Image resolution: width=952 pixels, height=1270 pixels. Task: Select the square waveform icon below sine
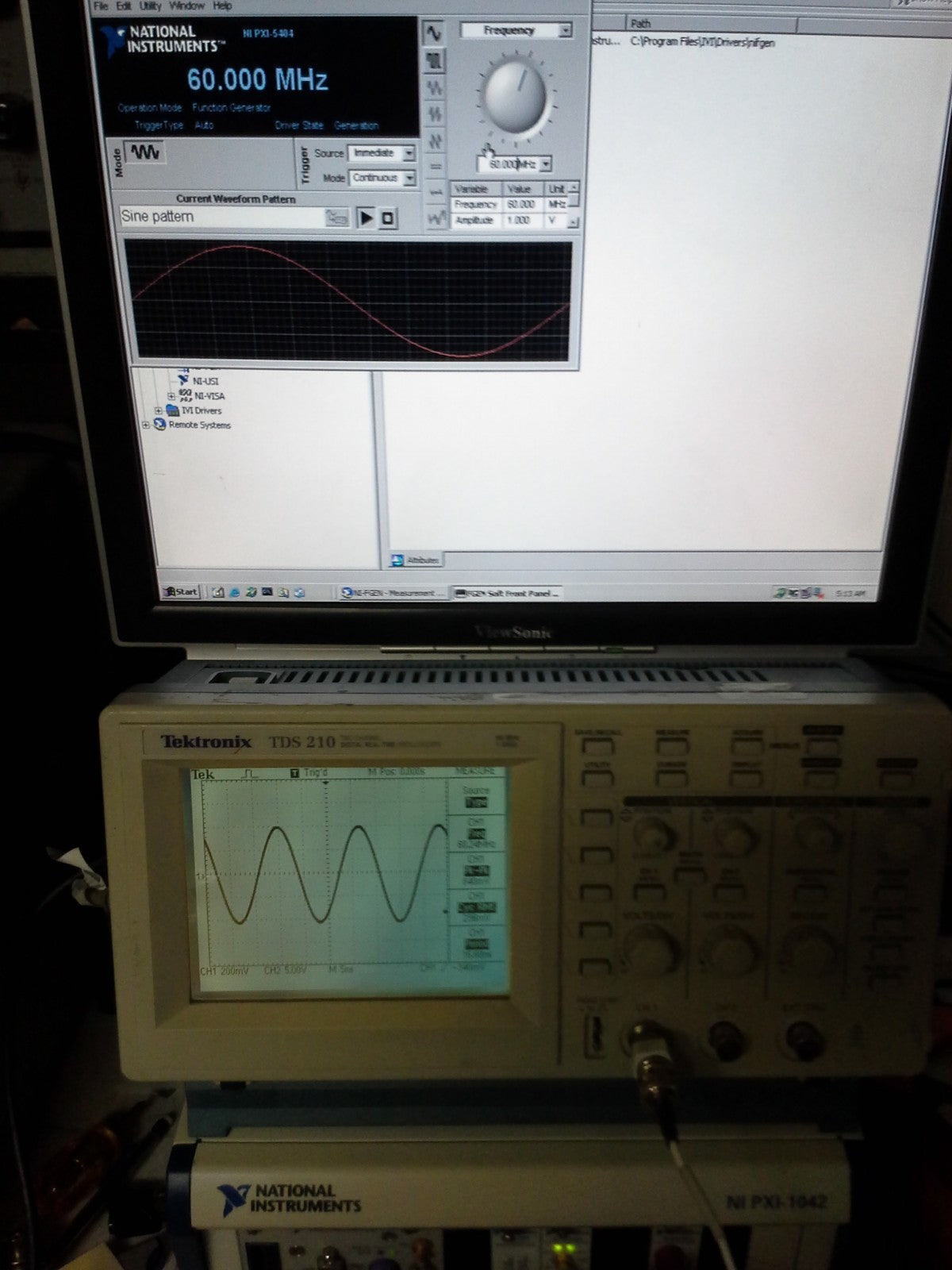(x=434, y=60)
